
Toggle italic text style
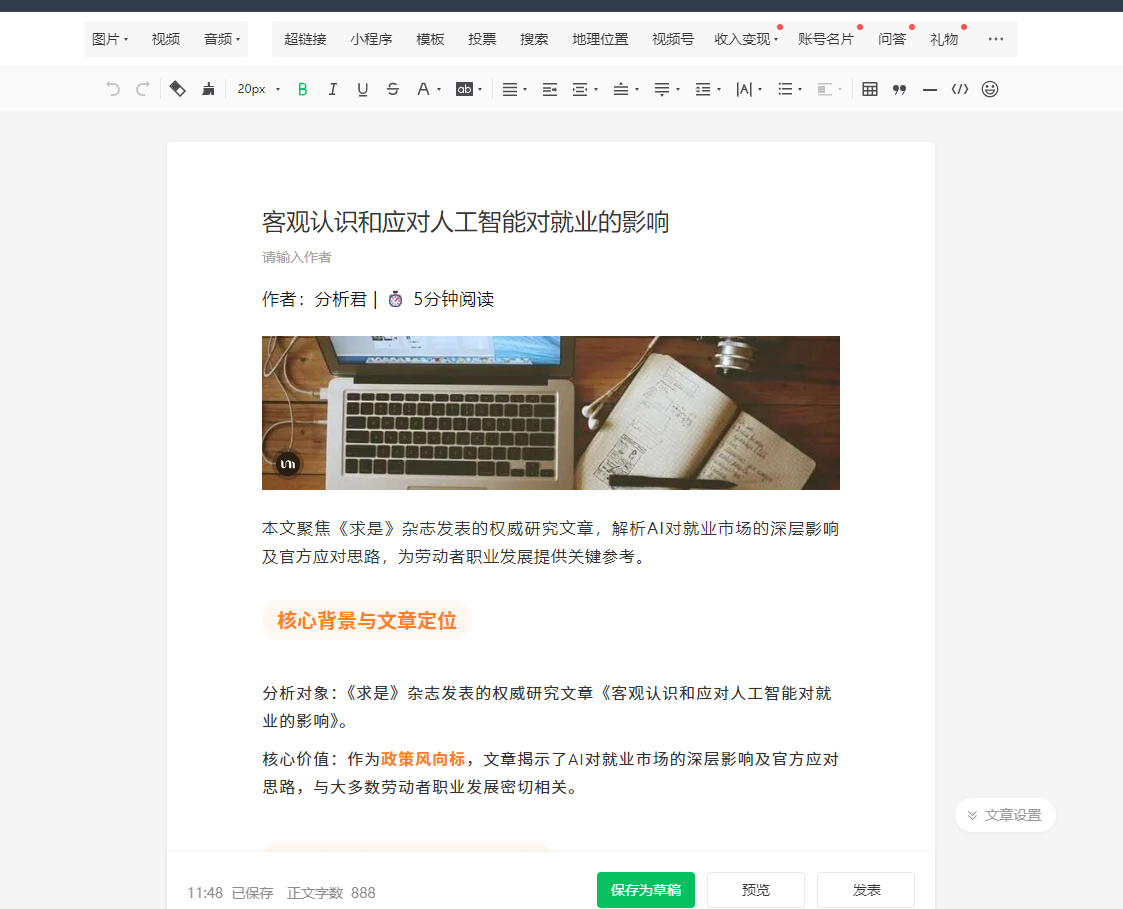tap(333, 89)
